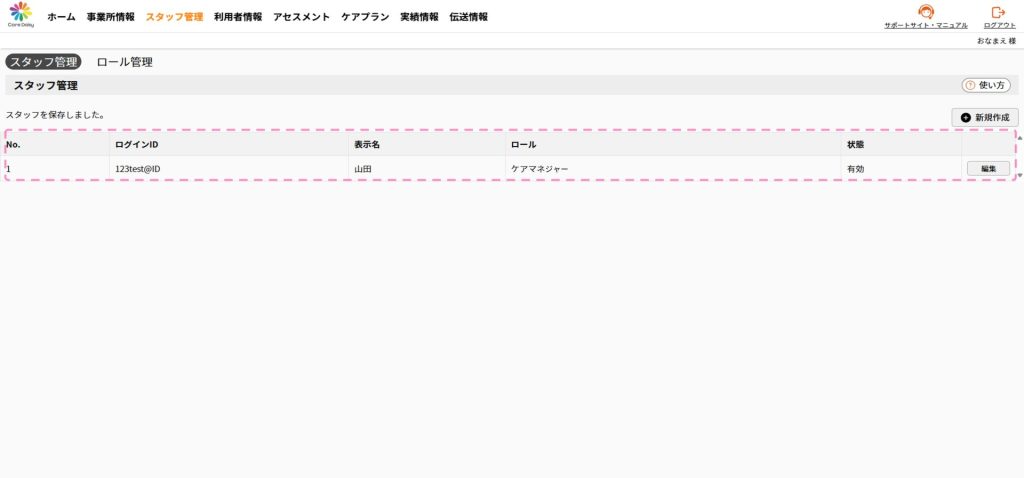Image resolution: width=1024 pixels, height=478 pixels.
Task: Switch to the ロール管理 tab
Action: [125, 62]
